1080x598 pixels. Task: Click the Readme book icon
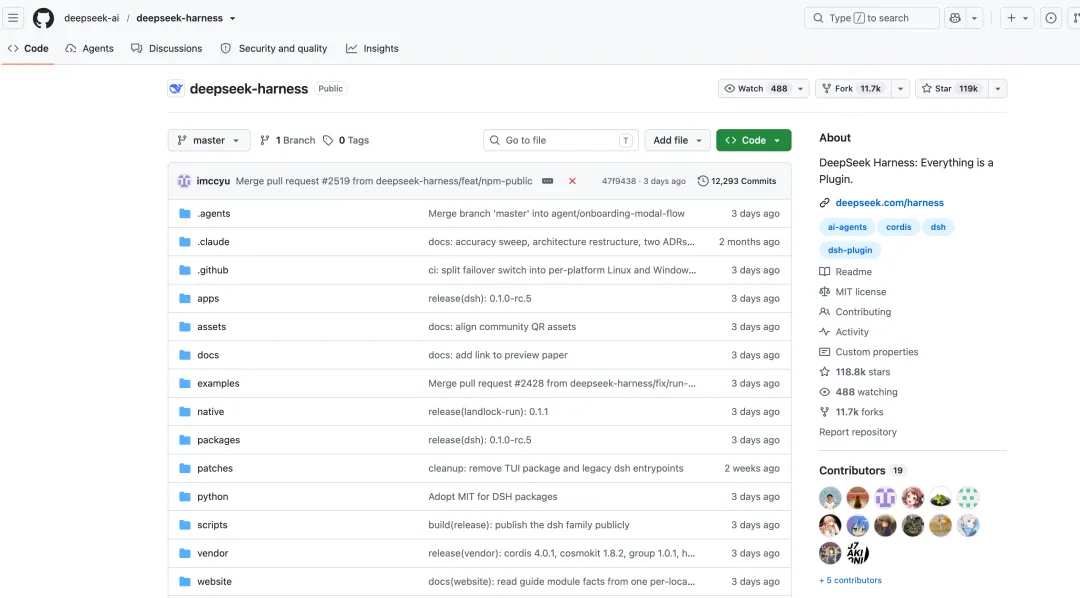tap(824, 271)
